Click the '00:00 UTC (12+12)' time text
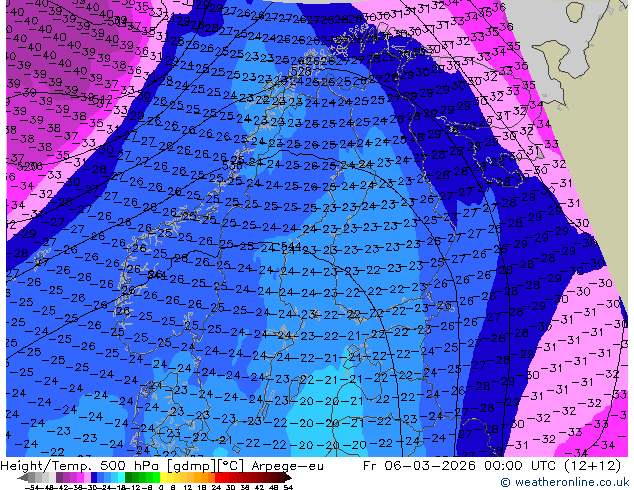 pos(553,466)
